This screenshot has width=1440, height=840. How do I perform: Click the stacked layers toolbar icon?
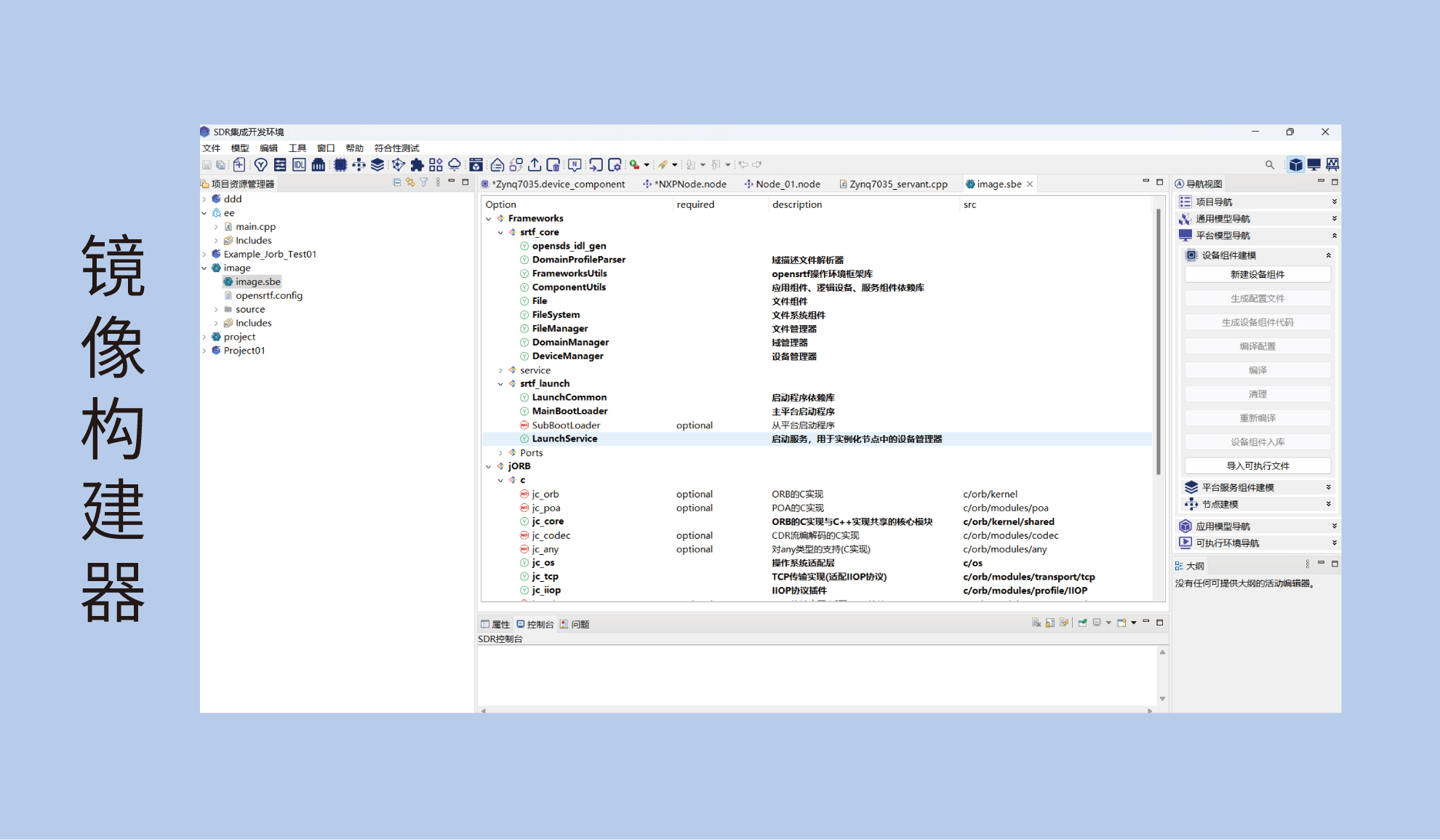point(377,165)
